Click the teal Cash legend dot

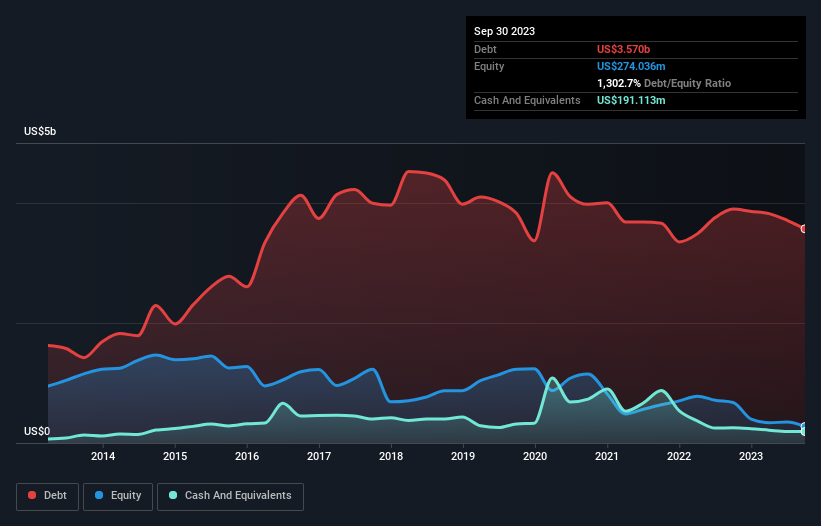pyautogui.click(x=173, y=495)
